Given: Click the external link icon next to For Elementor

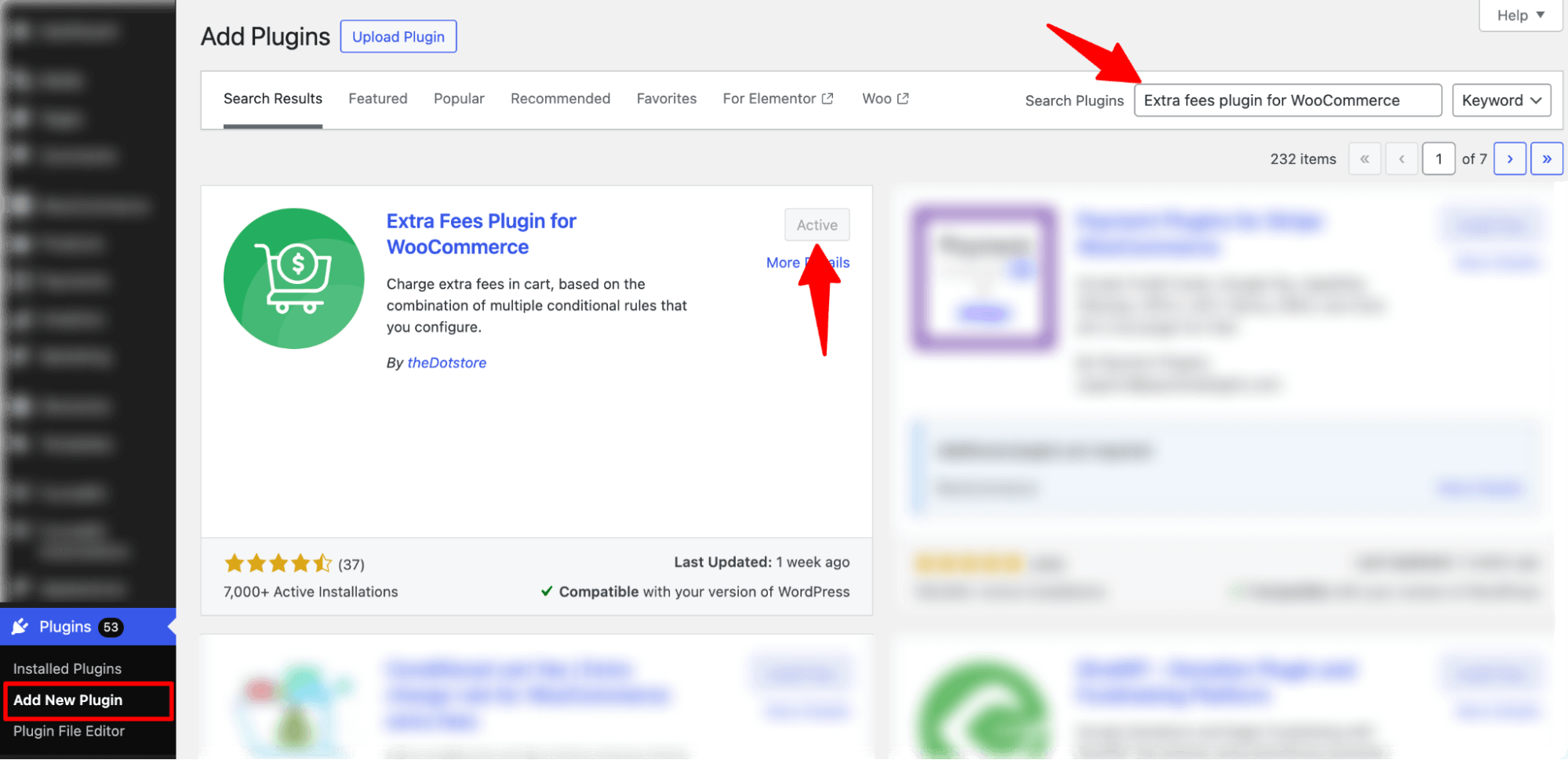Looking at the screenshot, I should click(828, 99).
